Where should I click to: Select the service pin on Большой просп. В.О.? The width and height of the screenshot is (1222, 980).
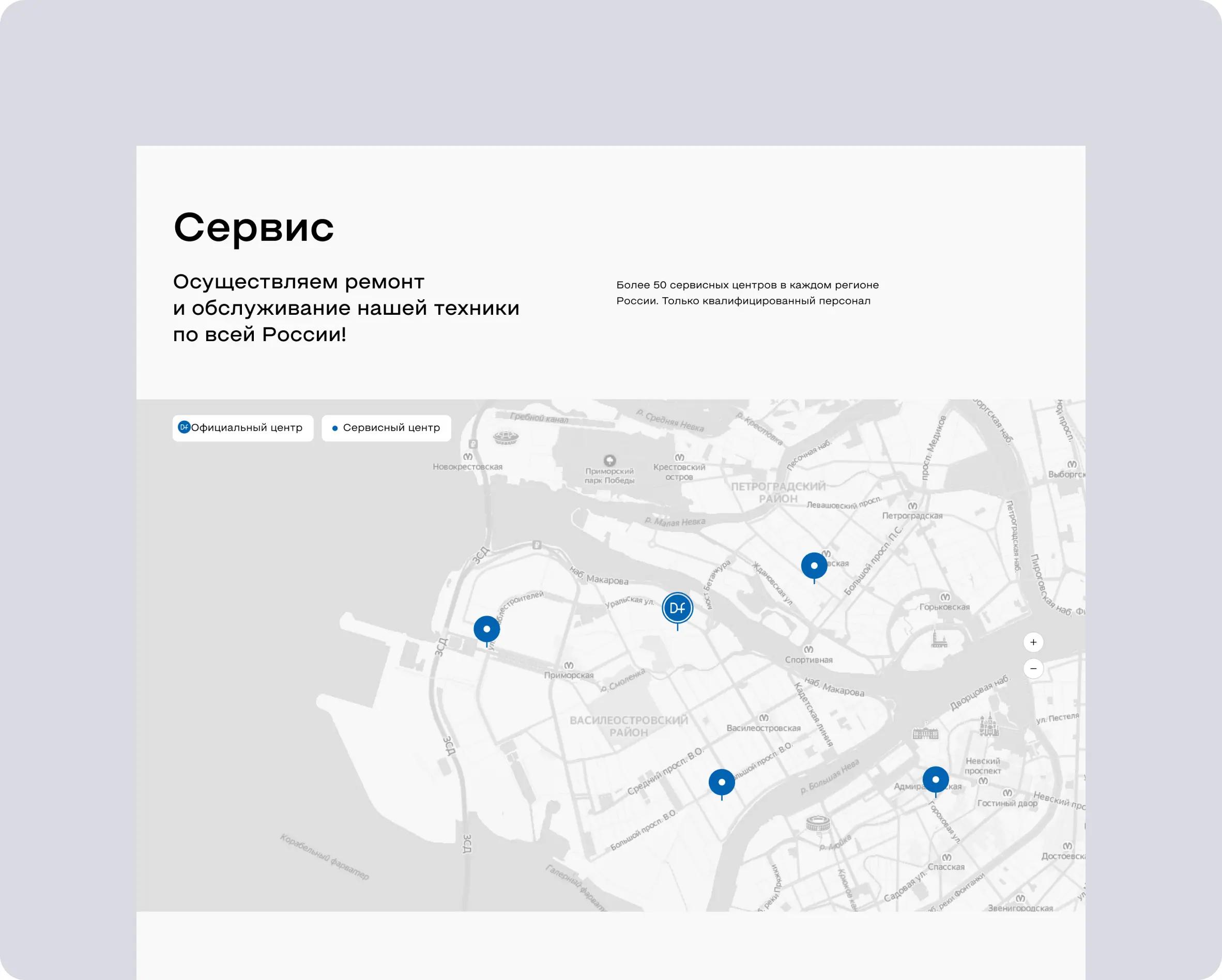click(x=722, y=783)
